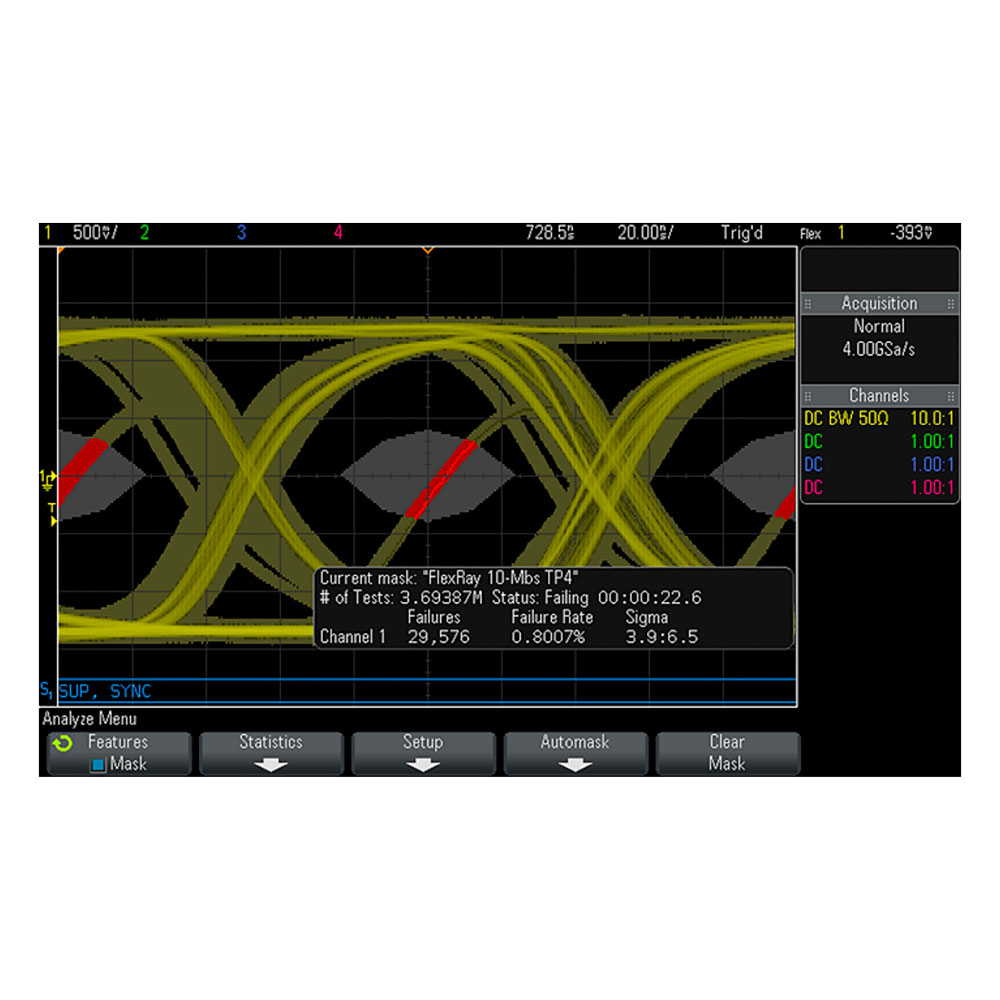The image size is (1000, 1000).
Task: Select channel 1 indicator at top
Action: [x=48, y=232]
